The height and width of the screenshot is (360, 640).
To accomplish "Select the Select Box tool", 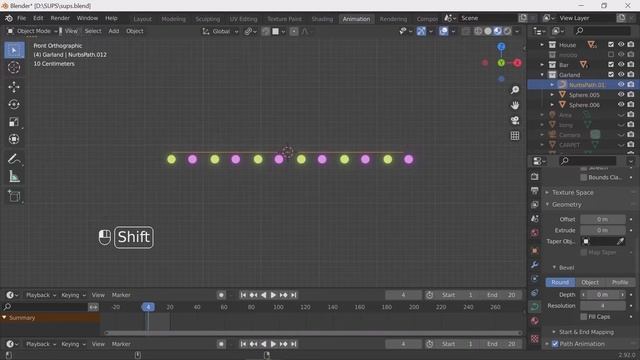I will point(14,50).
